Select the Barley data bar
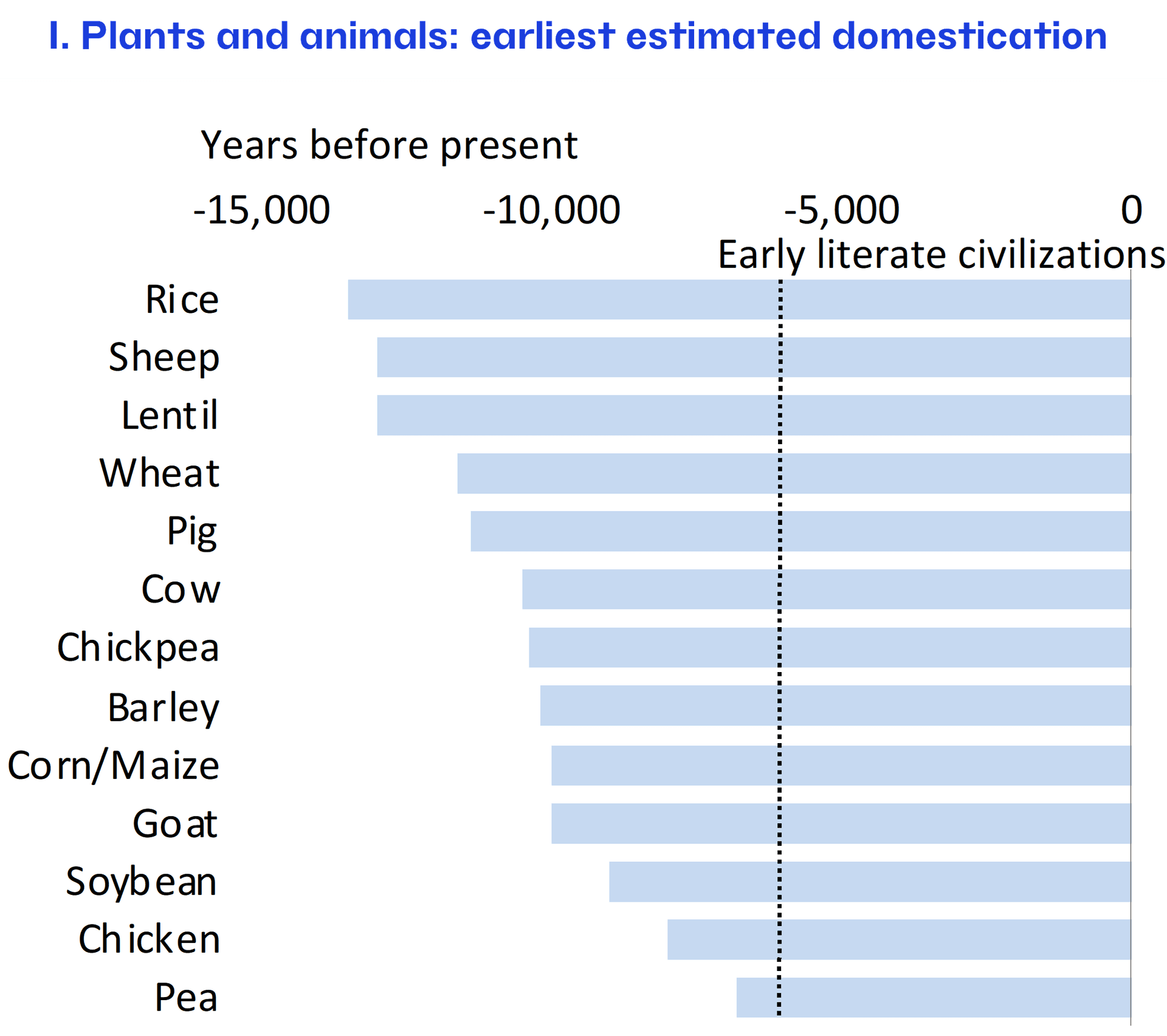Image resolution: width=1167 pixels, height=1036 pixels. [x=836, y=705]
